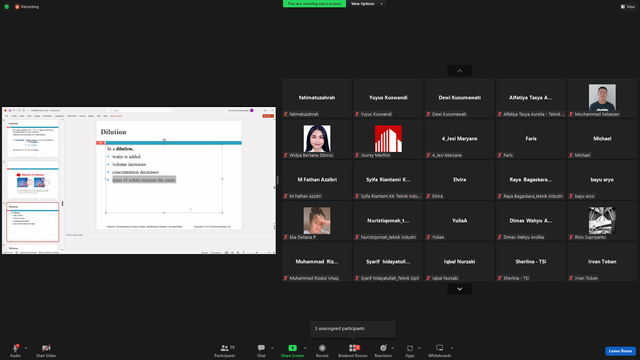This screenshot has width=640, height=360.
Task: Click 'mass of solute remains the same' on shared slide
Action: click(x=144, y=180)
